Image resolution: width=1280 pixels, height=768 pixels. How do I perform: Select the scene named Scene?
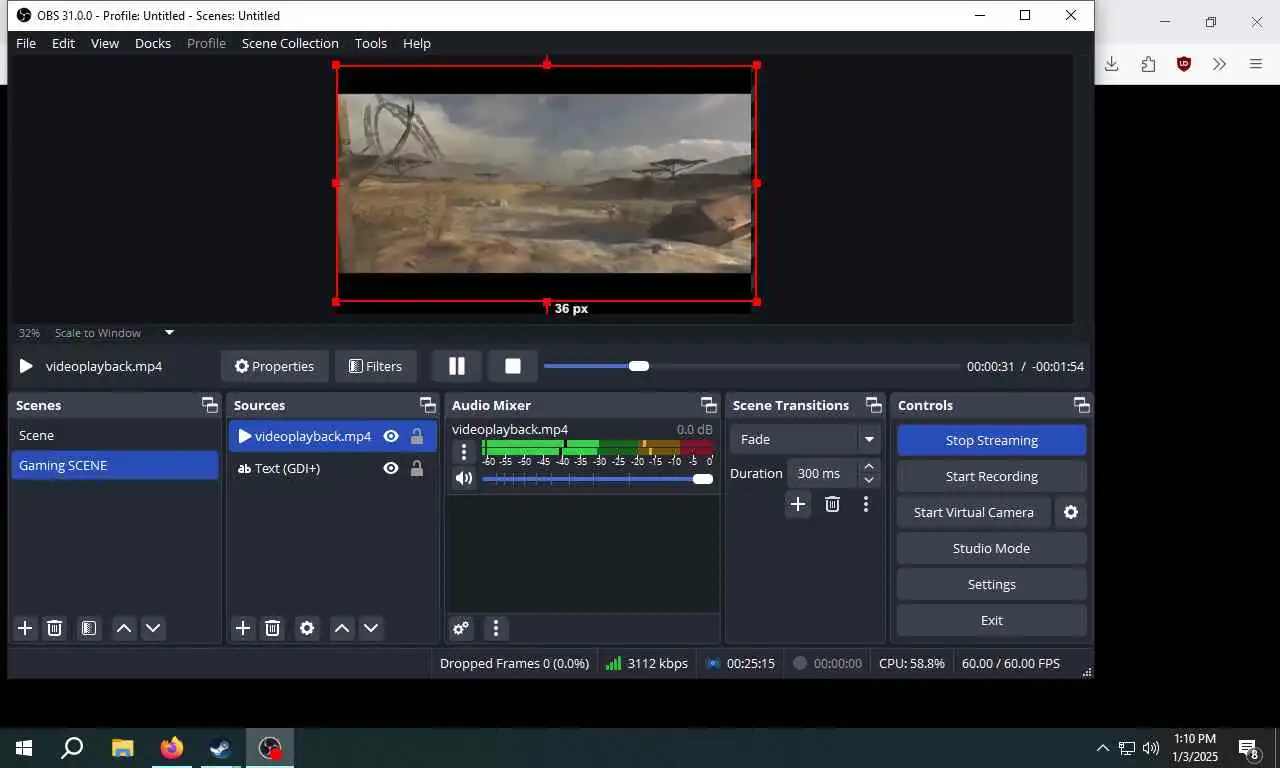click(x=115, y=435)
